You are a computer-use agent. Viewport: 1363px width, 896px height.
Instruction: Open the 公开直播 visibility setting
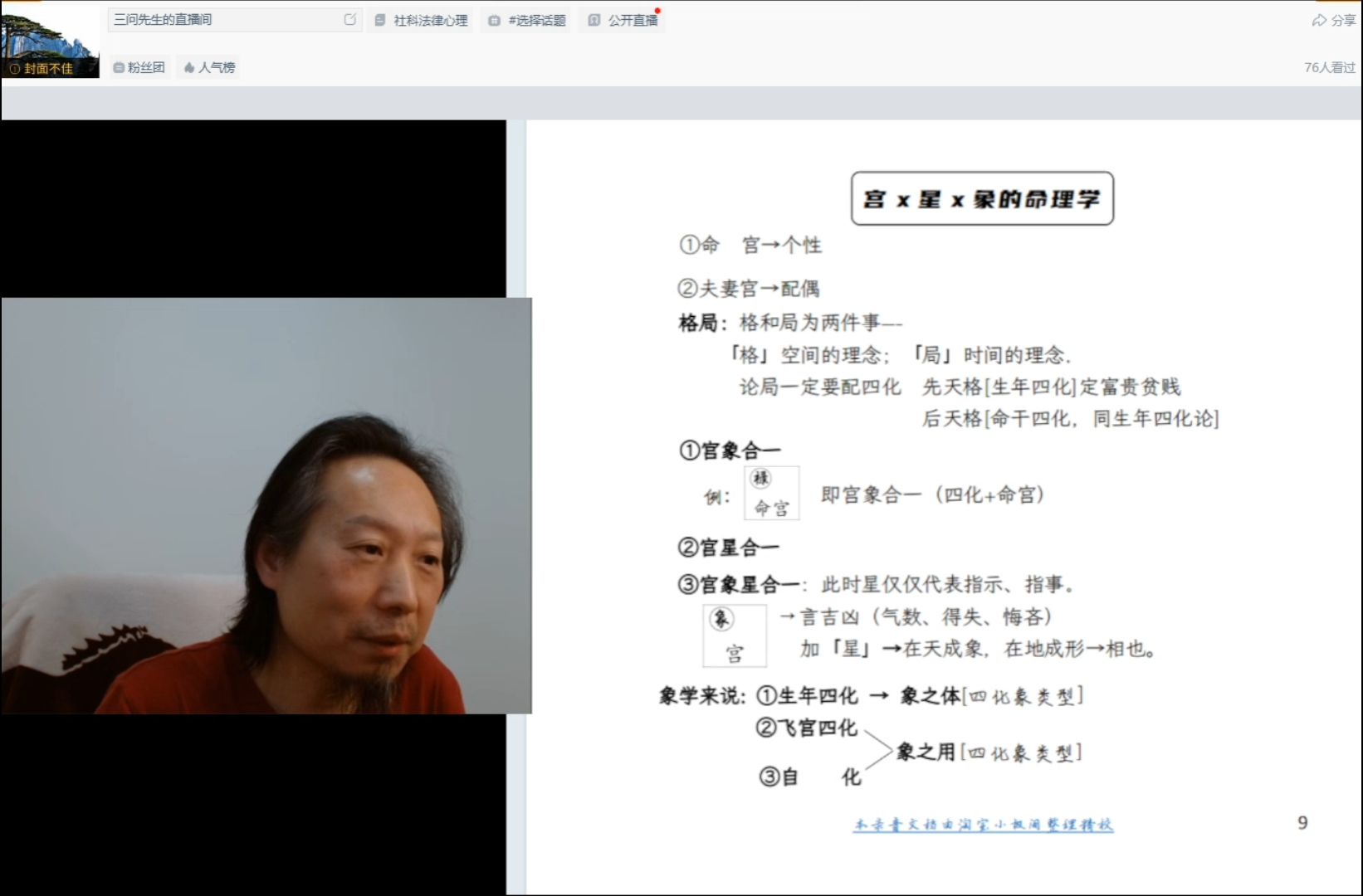click(x=623, y=20)
